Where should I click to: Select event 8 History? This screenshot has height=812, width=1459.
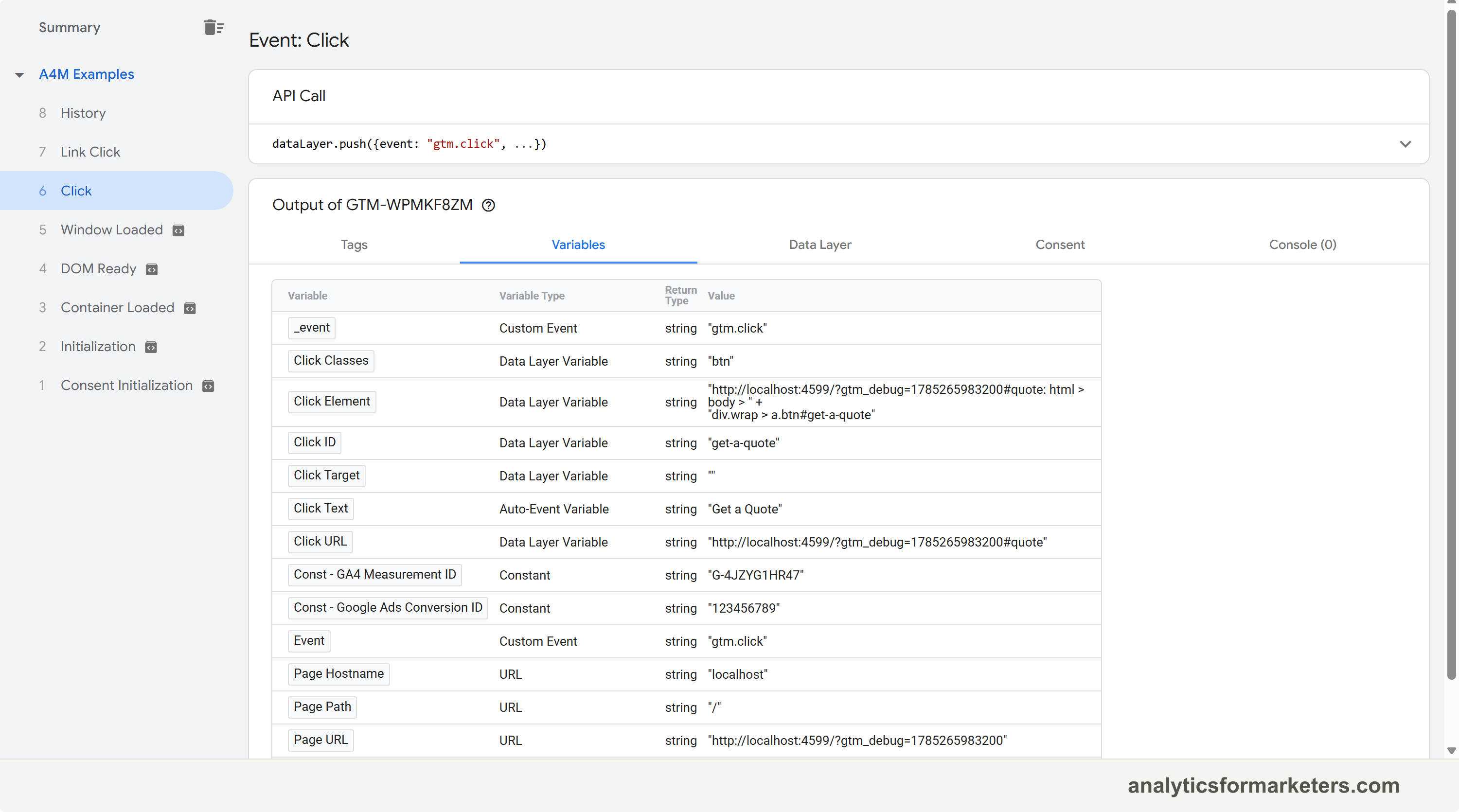[x=116, y=113]
